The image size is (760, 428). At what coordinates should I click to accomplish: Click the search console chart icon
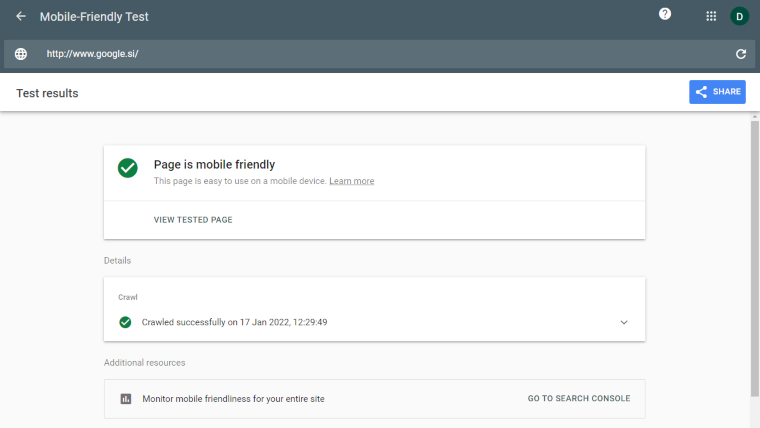coord(126,399)
